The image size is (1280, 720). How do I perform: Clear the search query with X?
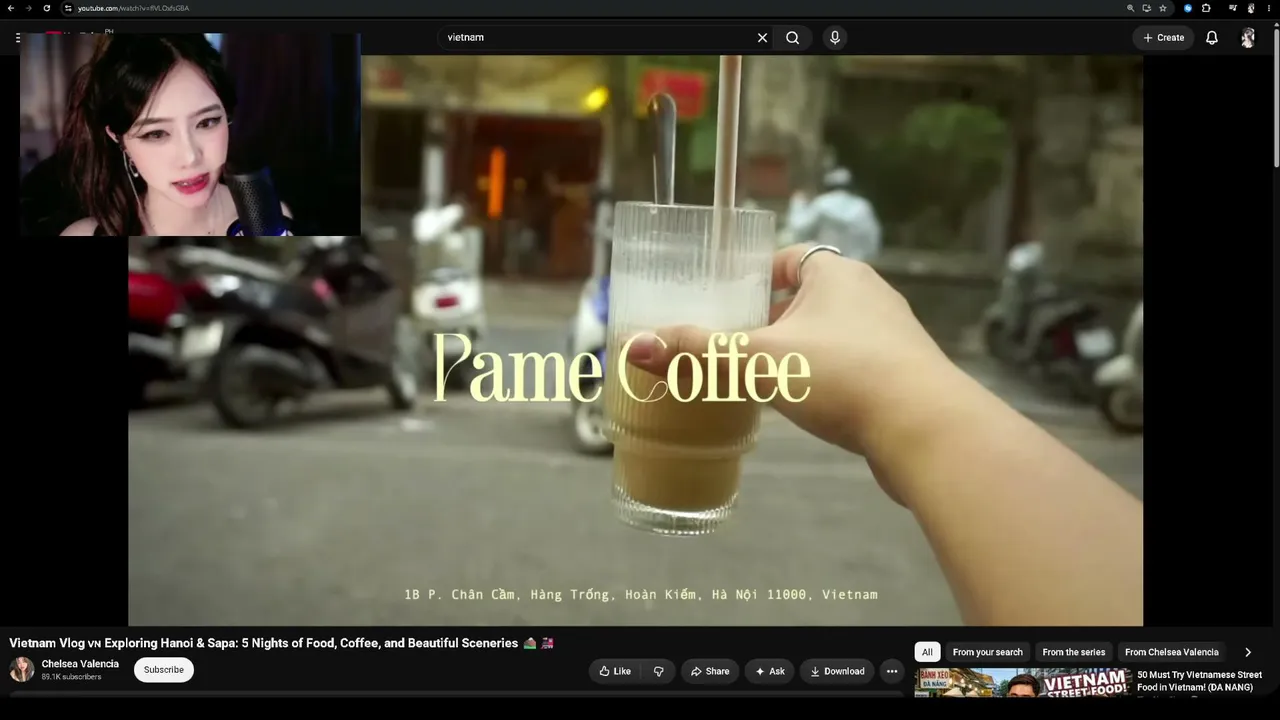point(762,37)
